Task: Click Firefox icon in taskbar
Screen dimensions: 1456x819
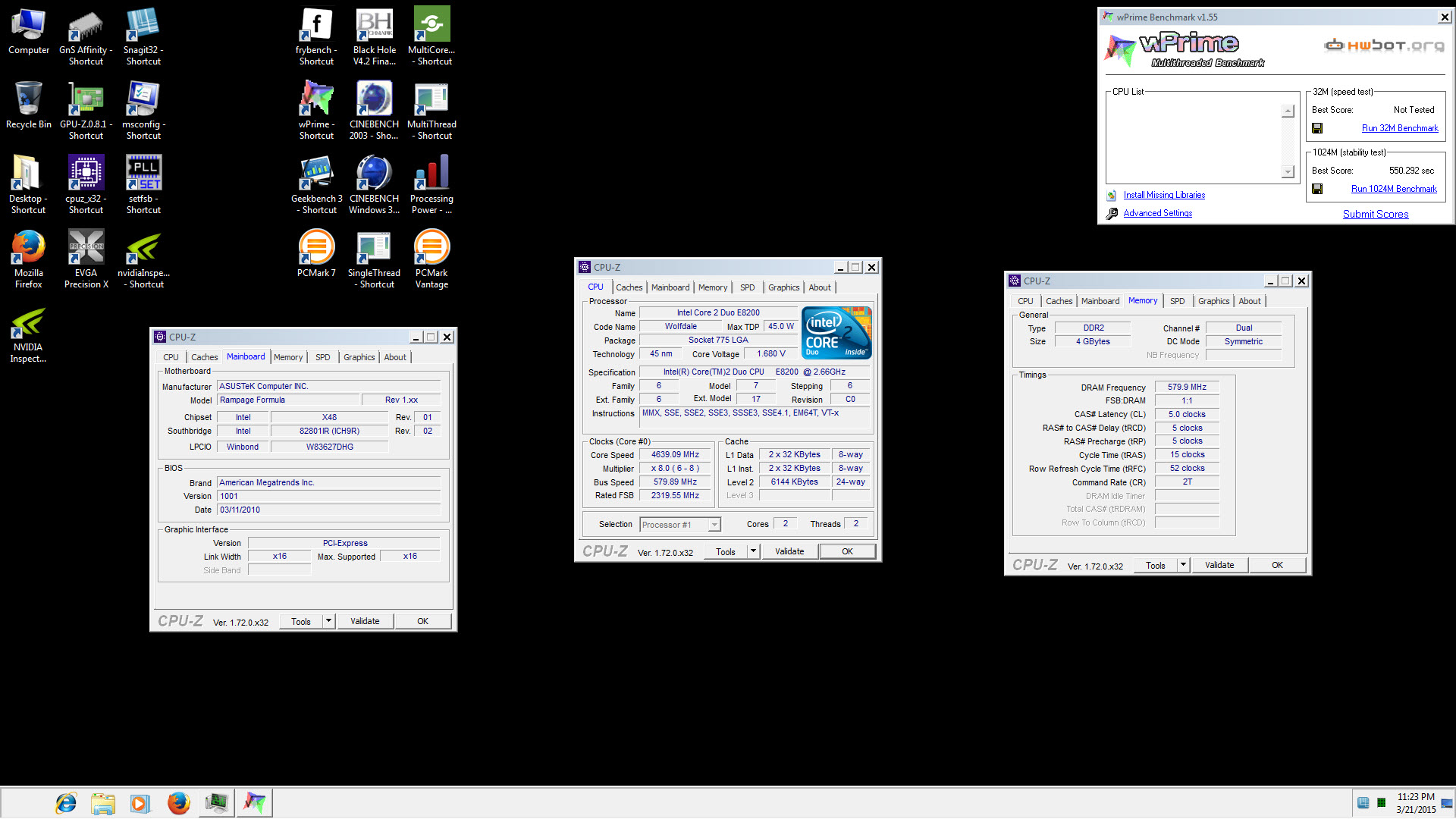Action: pos(178,802)
